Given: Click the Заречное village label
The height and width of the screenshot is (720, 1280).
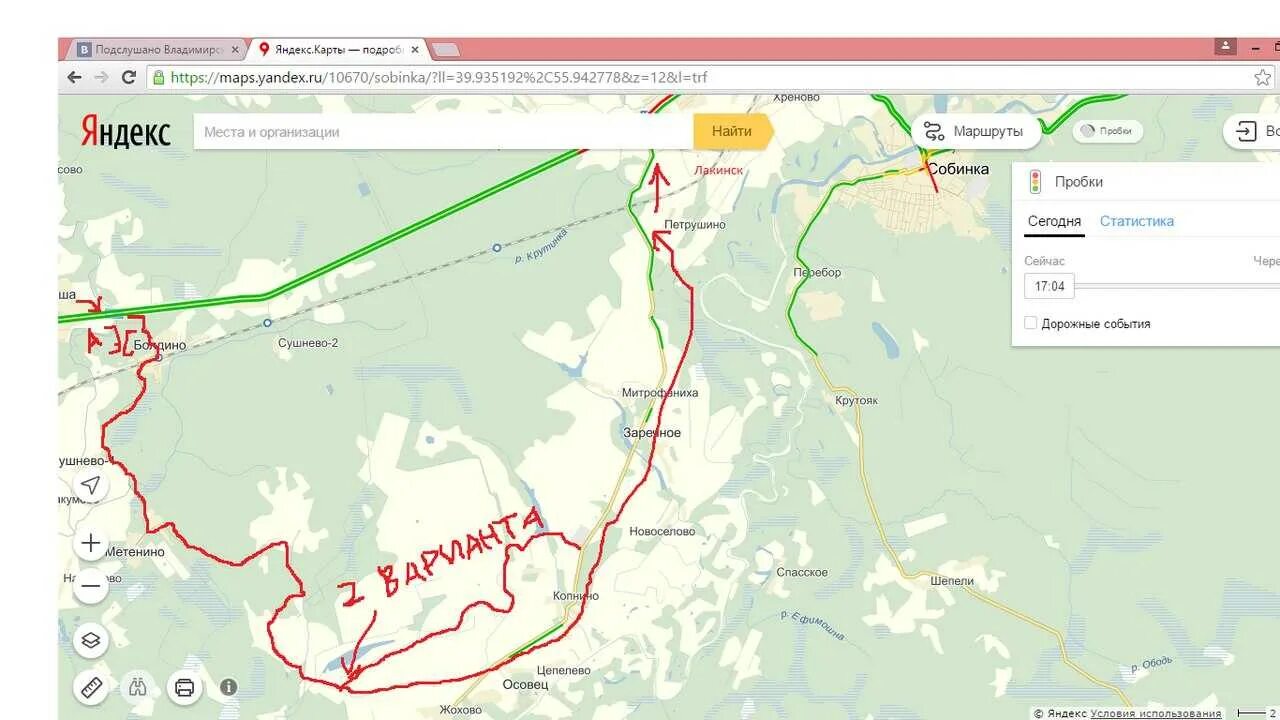Looking at the screenshot, I should [652, 433].
